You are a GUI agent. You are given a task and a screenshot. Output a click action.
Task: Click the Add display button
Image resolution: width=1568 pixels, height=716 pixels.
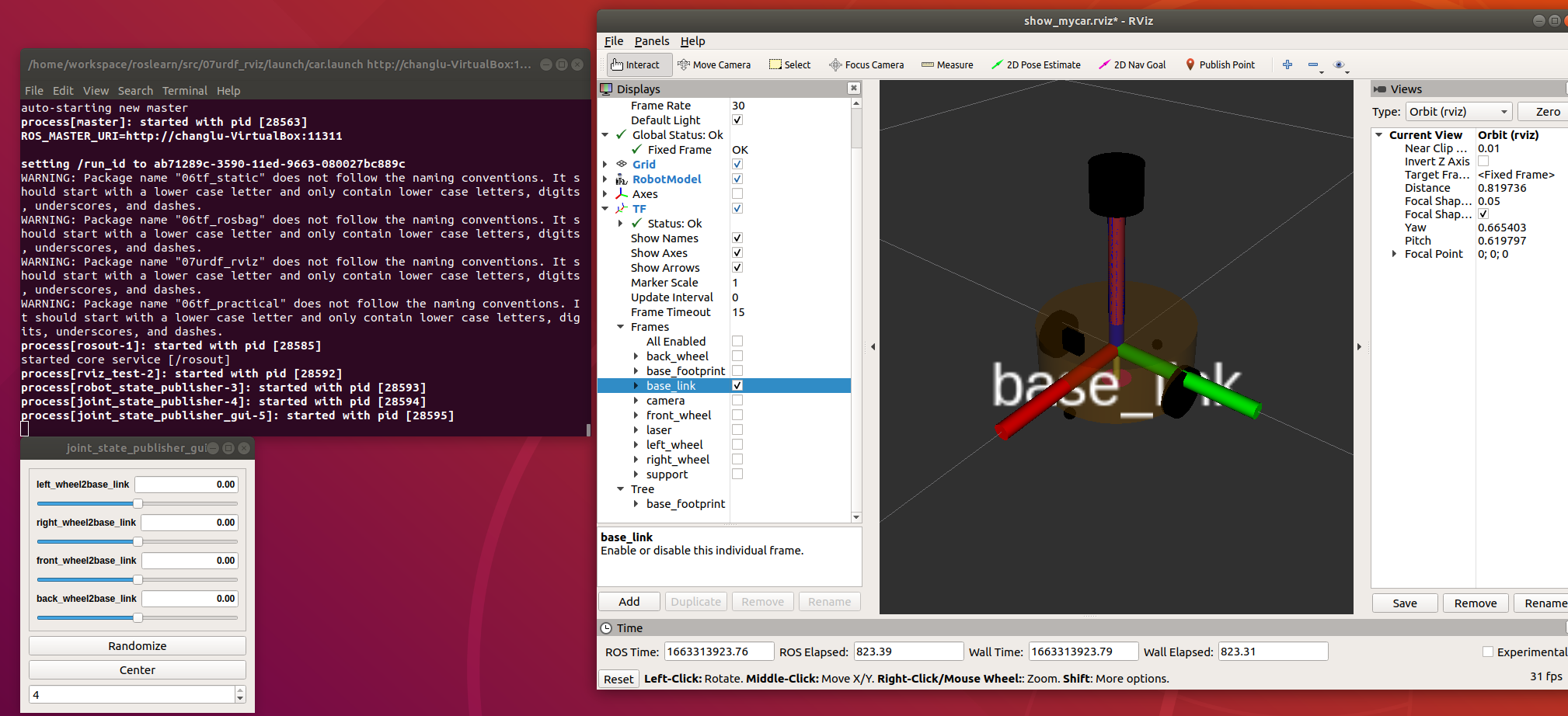(x=629, y=602)
